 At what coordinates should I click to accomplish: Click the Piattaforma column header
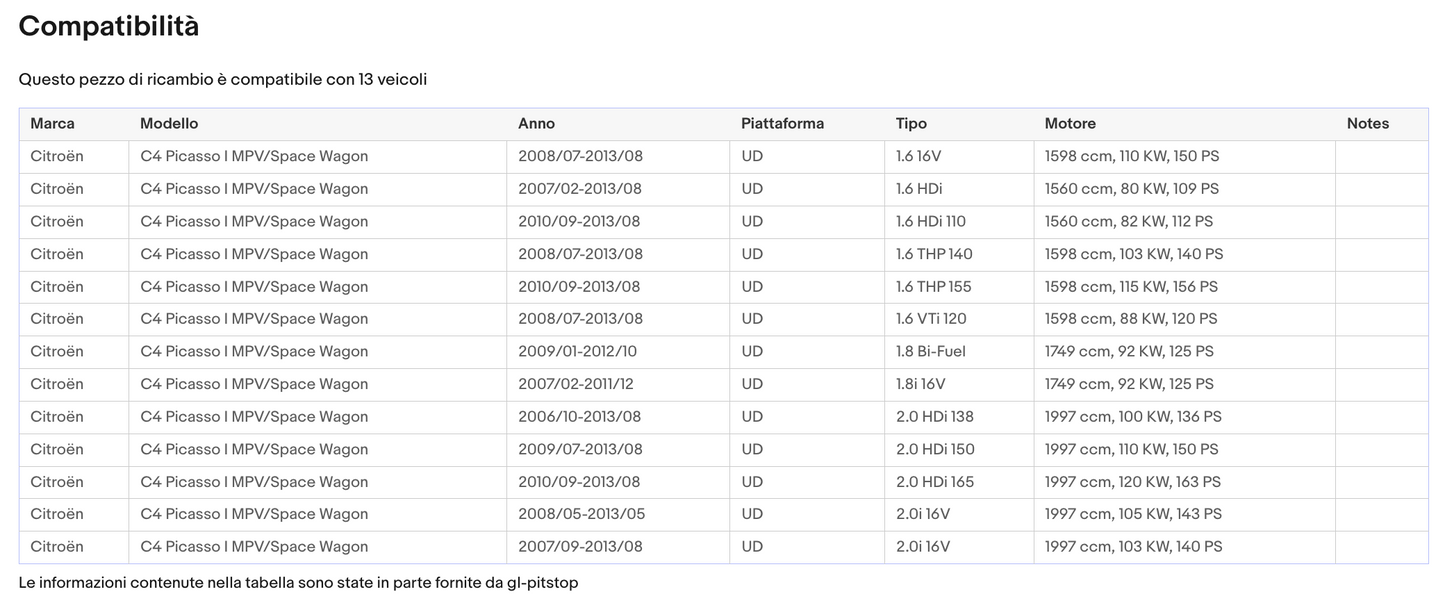(782, 124)
